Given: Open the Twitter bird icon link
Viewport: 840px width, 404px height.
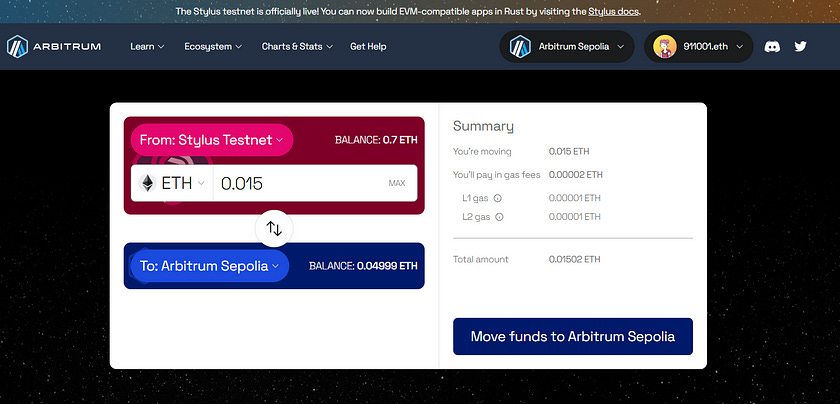Looking at the screenshot, I should click(800, 47).
